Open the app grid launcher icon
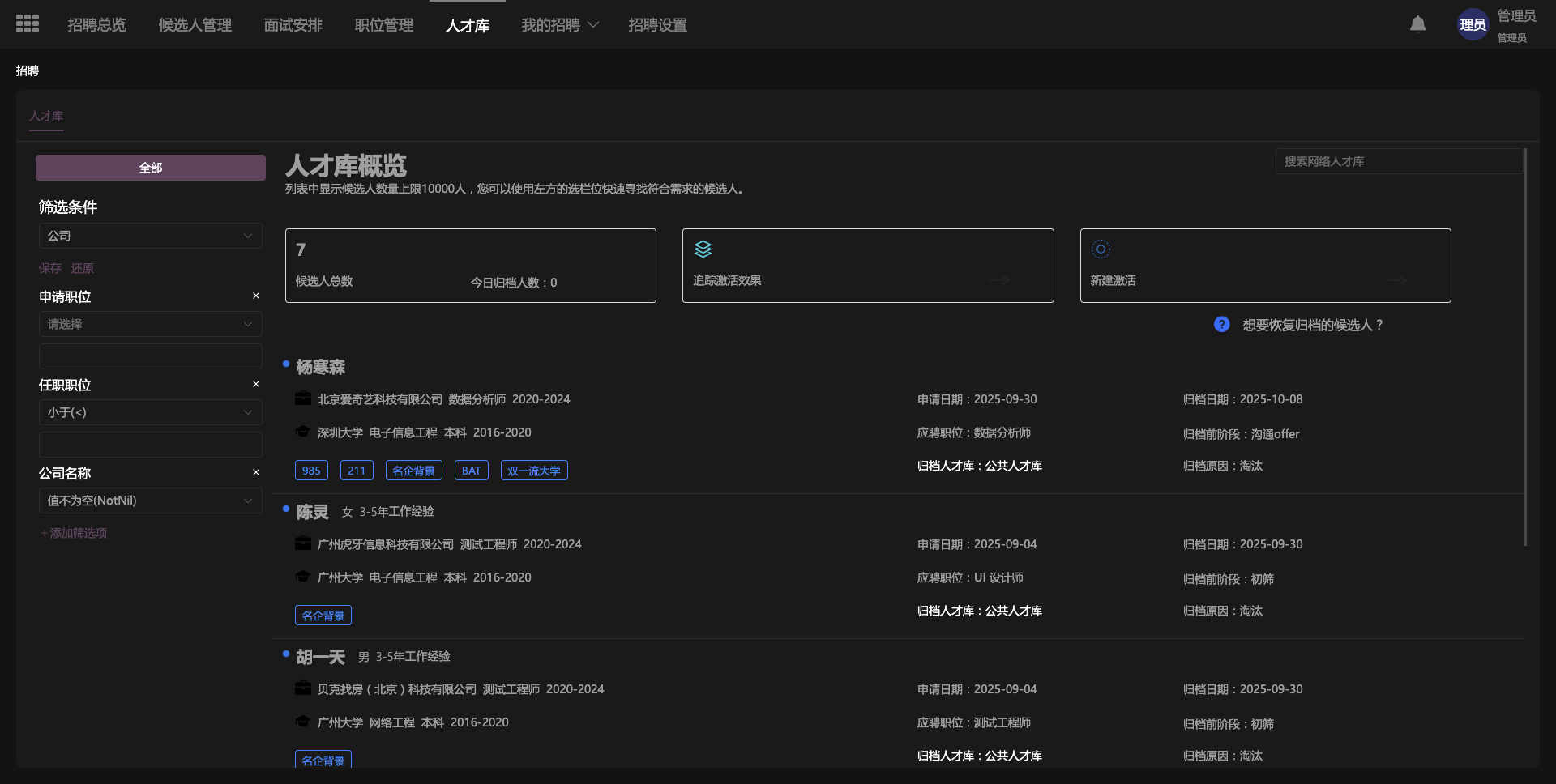1556x784 pixels. [x=28, y=24]
